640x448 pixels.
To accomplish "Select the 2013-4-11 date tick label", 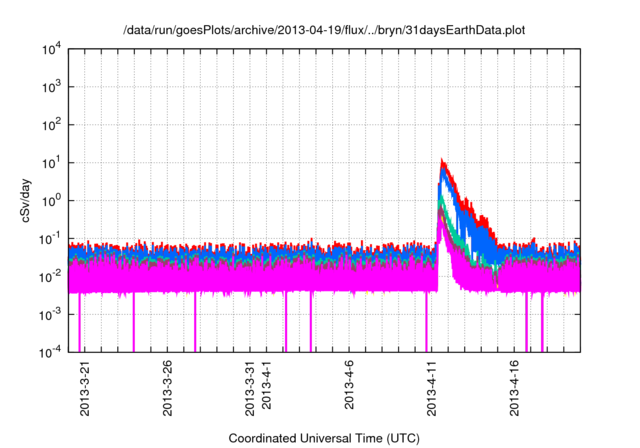I will point(432,389).
